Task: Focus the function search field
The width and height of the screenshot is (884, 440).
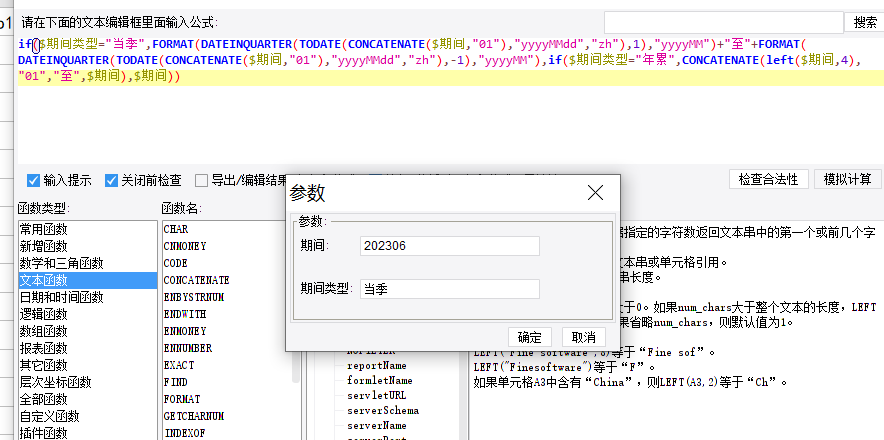Action: pos(724,23)
